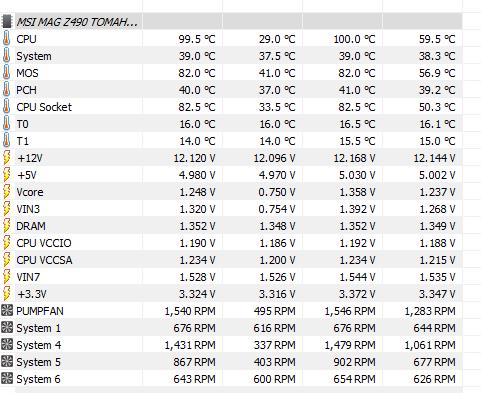Click the System 4 maximum 1,479 RPM
481x393 pixels.
[x=350, y=345]
